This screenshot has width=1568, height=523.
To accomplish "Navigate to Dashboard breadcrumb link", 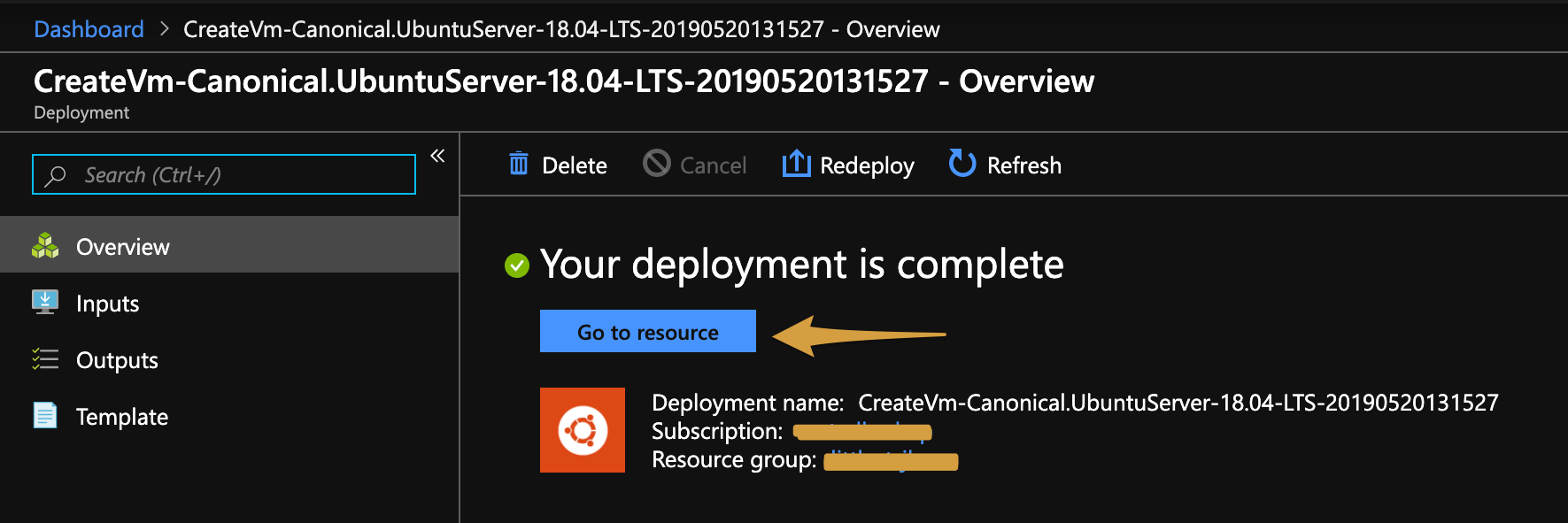I will tap(89, 29).
